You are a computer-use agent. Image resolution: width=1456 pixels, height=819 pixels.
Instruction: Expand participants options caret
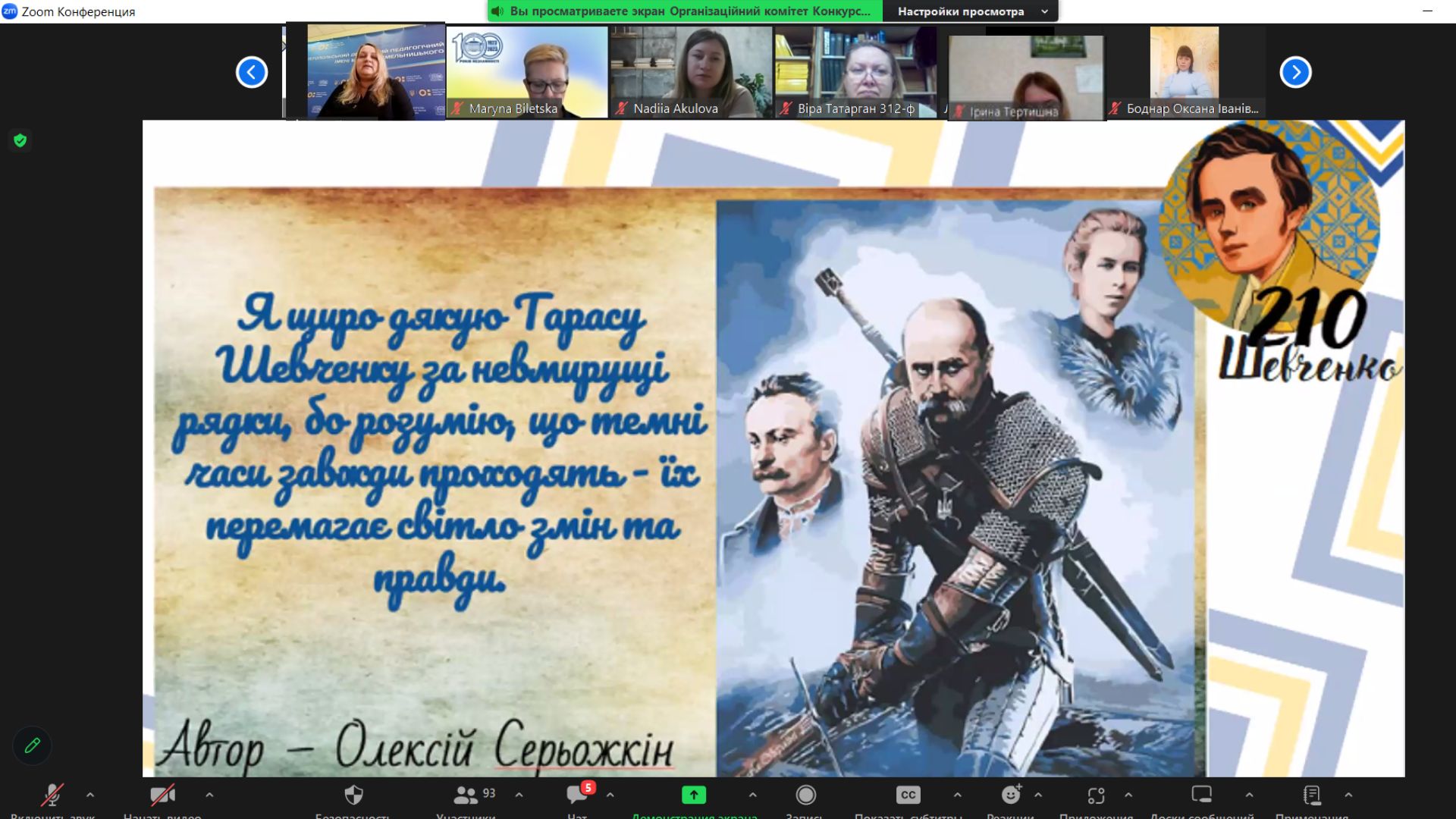pyautogui.click(x=519, y=795)
